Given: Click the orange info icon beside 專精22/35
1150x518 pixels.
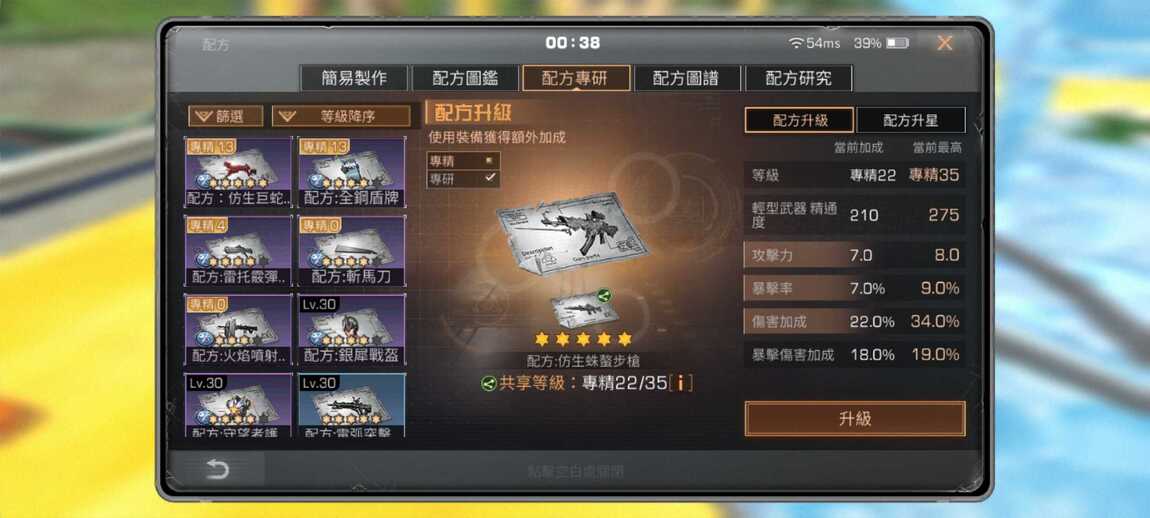Looking at the screenshot, I should point(682,382).
